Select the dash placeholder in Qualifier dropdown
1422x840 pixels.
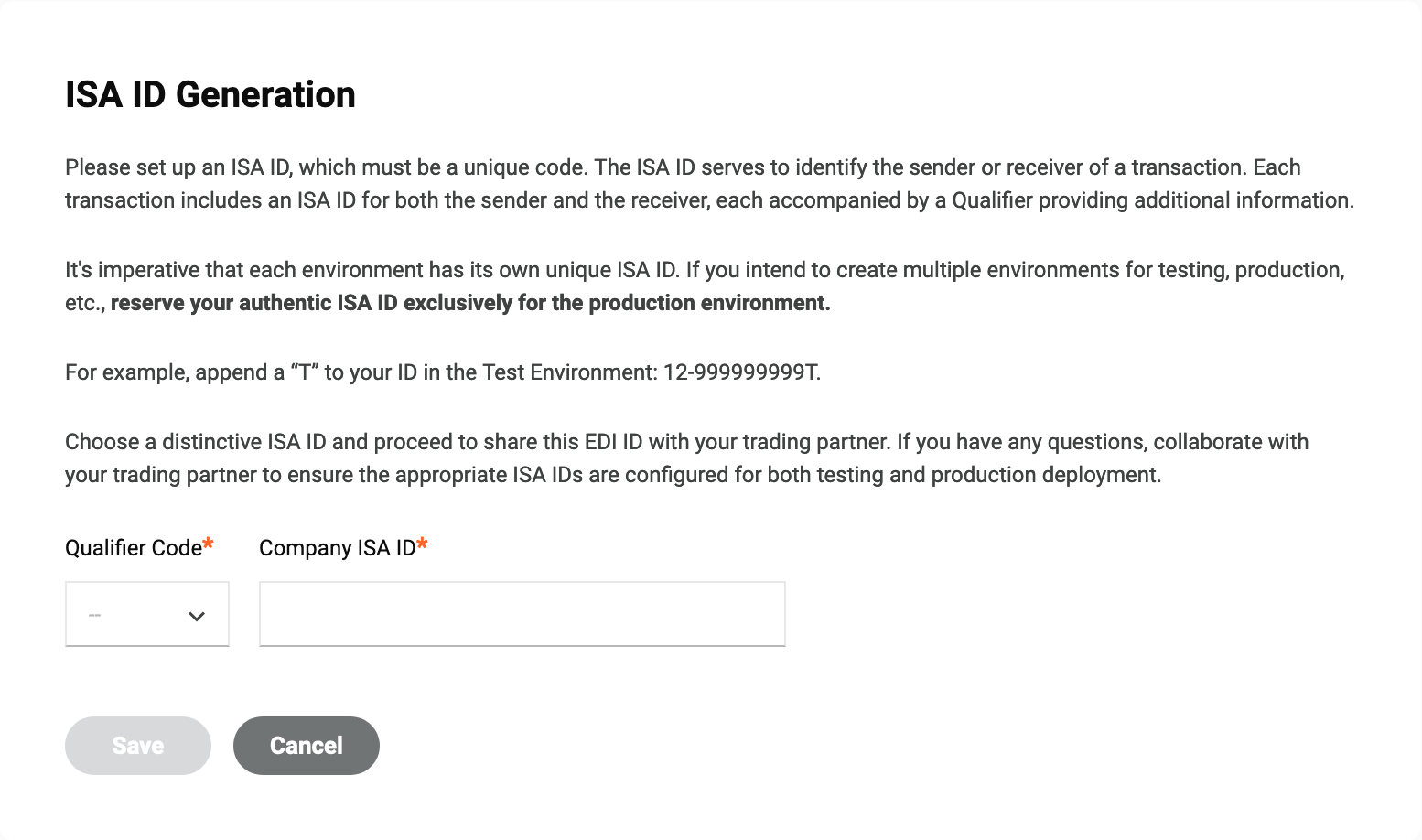(95, 615)
